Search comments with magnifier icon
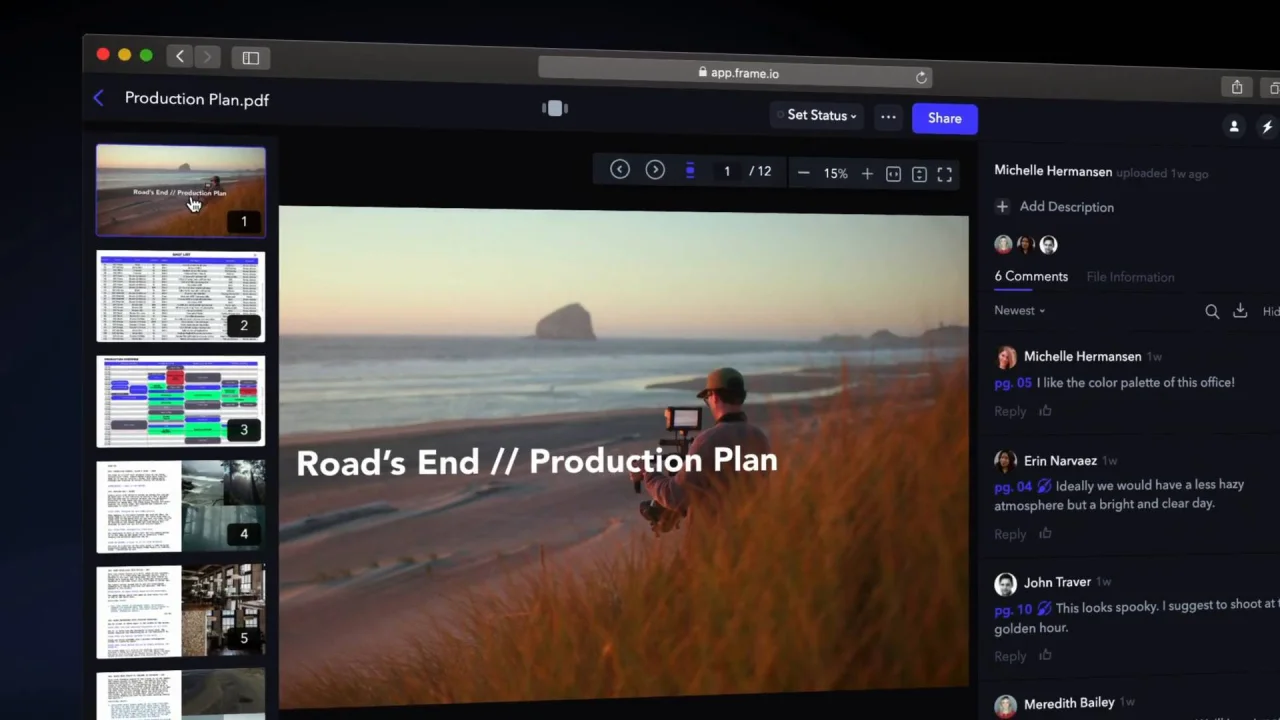1280x720 pixels. click(x=1212, y=312)
